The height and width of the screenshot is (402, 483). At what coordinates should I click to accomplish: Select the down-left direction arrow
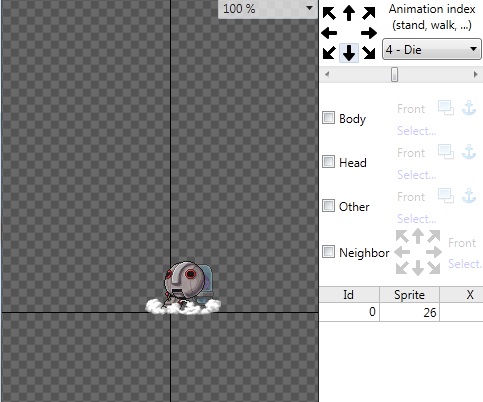[x=329, y=53]
